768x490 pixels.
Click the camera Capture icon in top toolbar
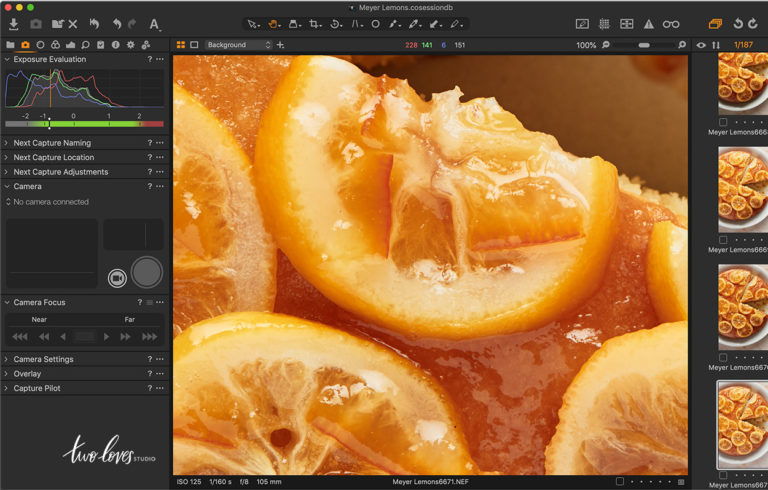(36, 24)
